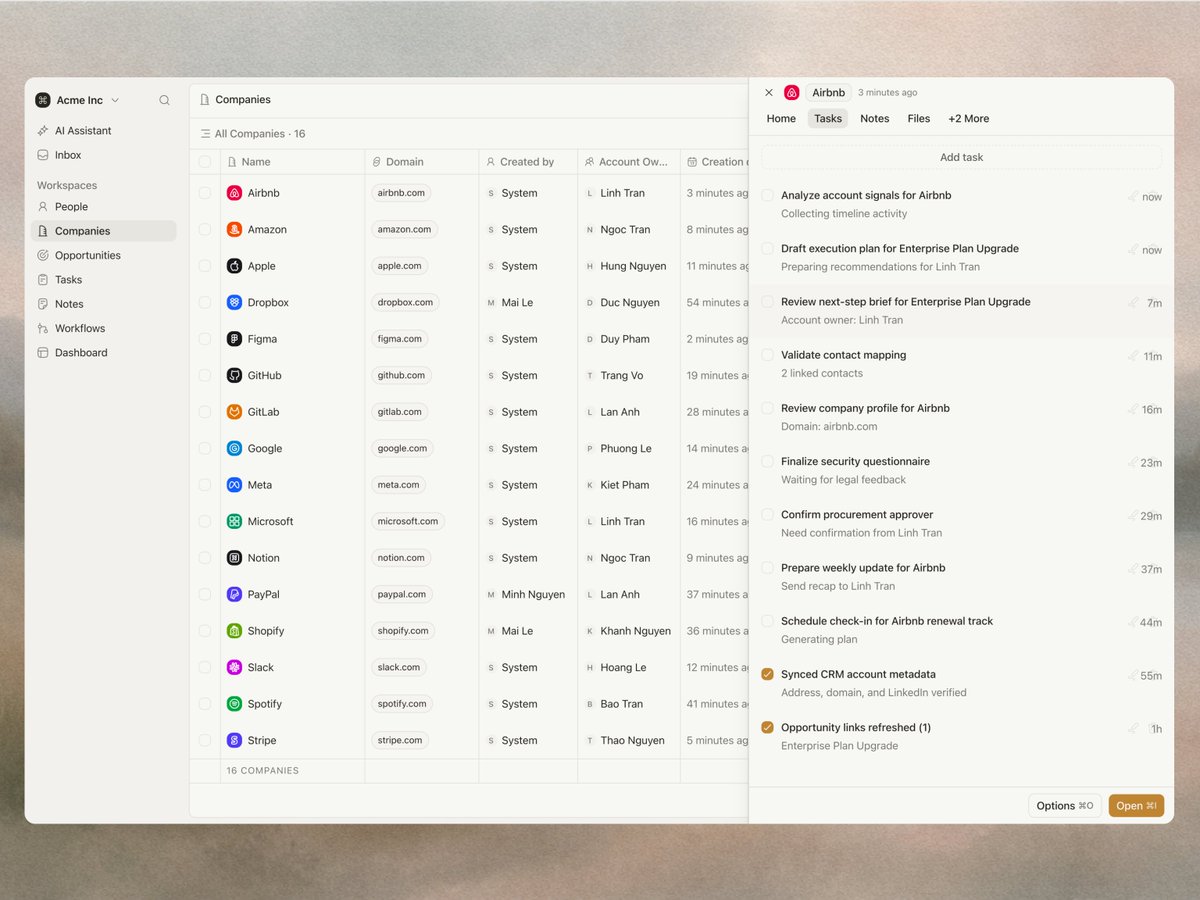Image resolution: width=1200 pixels, height=900 pixels.
Task: Click Minh Nguyen in Created by column
Action: pos(527,595)
